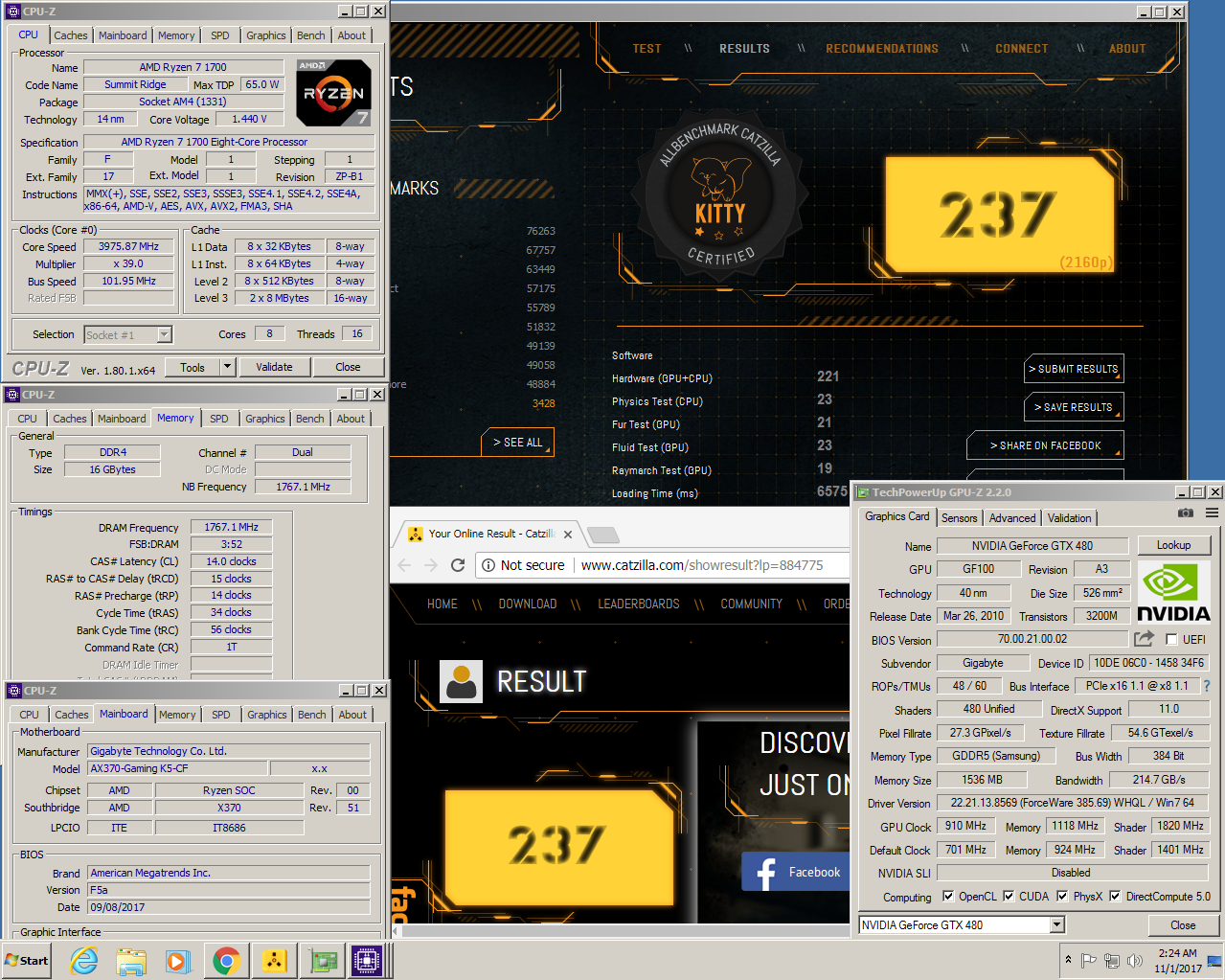
Task: Open the Validation tab in GPU-Z
Action: (x=1069, y=518)
